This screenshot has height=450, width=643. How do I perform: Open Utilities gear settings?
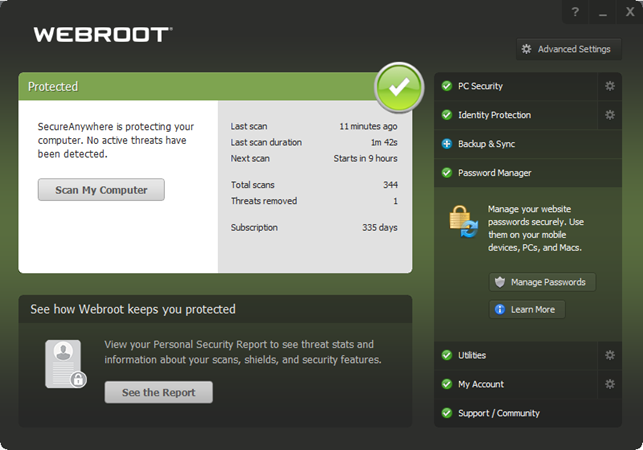click(x=610, y=355)
